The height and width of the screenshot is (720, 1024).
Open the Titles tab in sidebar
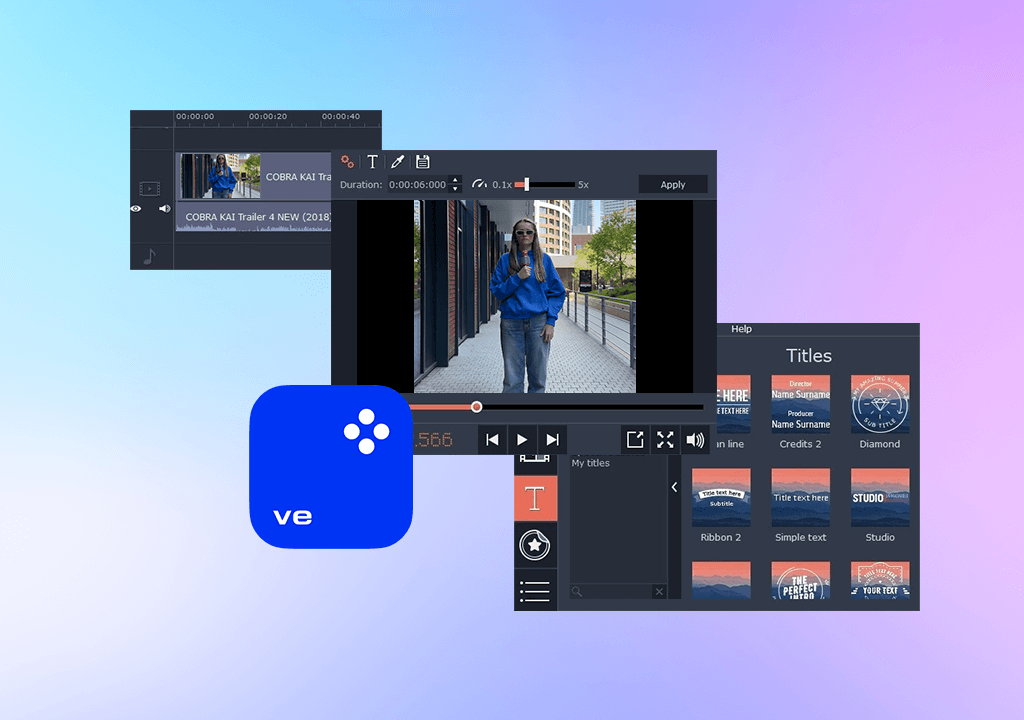(x=536, y=499)
